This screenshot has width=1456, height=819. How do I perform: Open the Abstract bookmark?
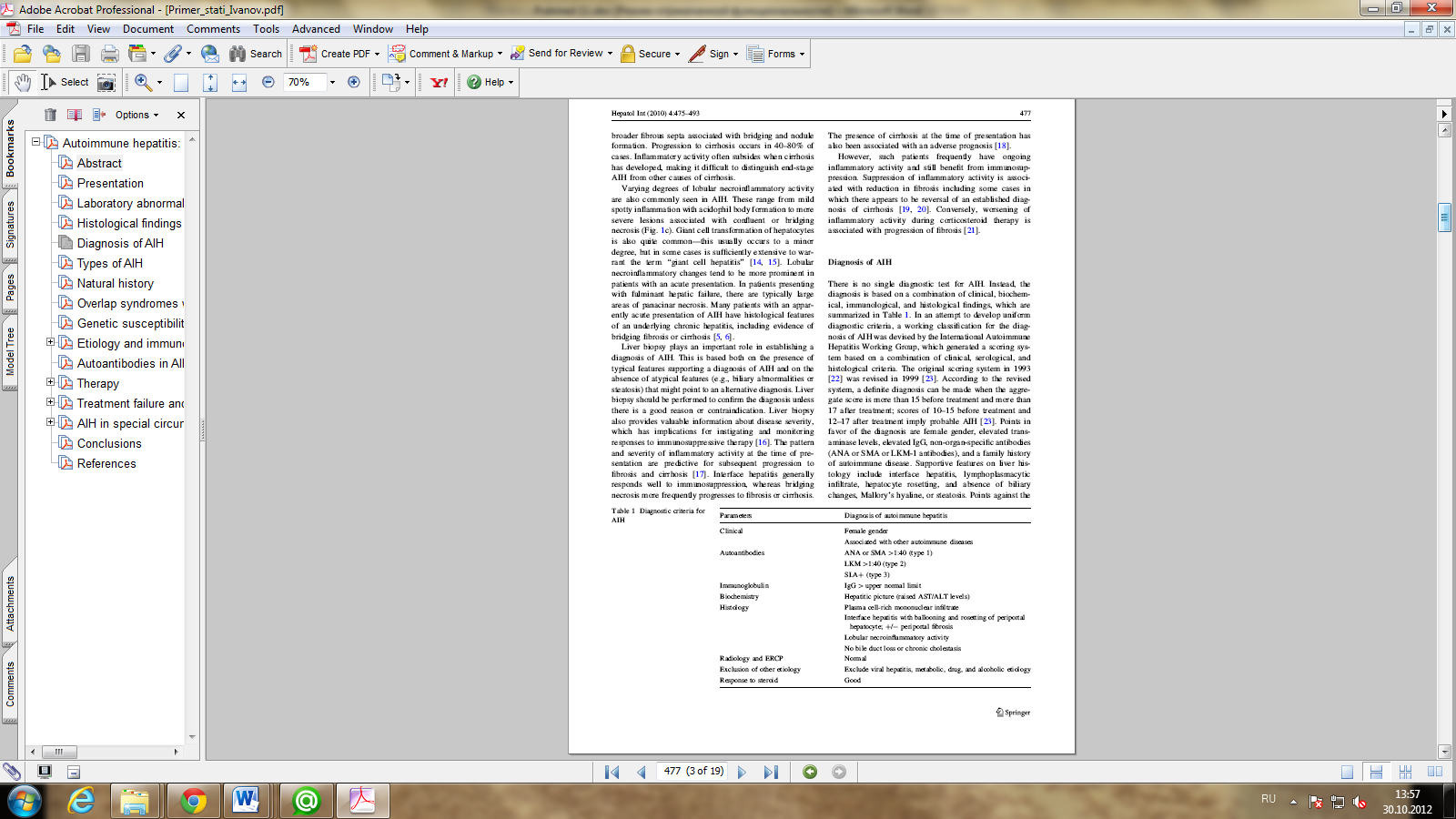coord(99,163)
